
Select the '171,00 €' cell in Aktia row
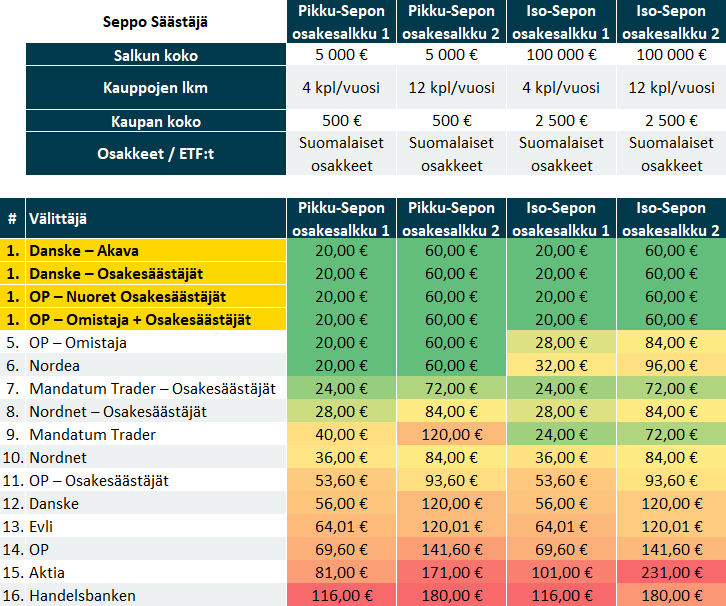[x=451, y=573]
